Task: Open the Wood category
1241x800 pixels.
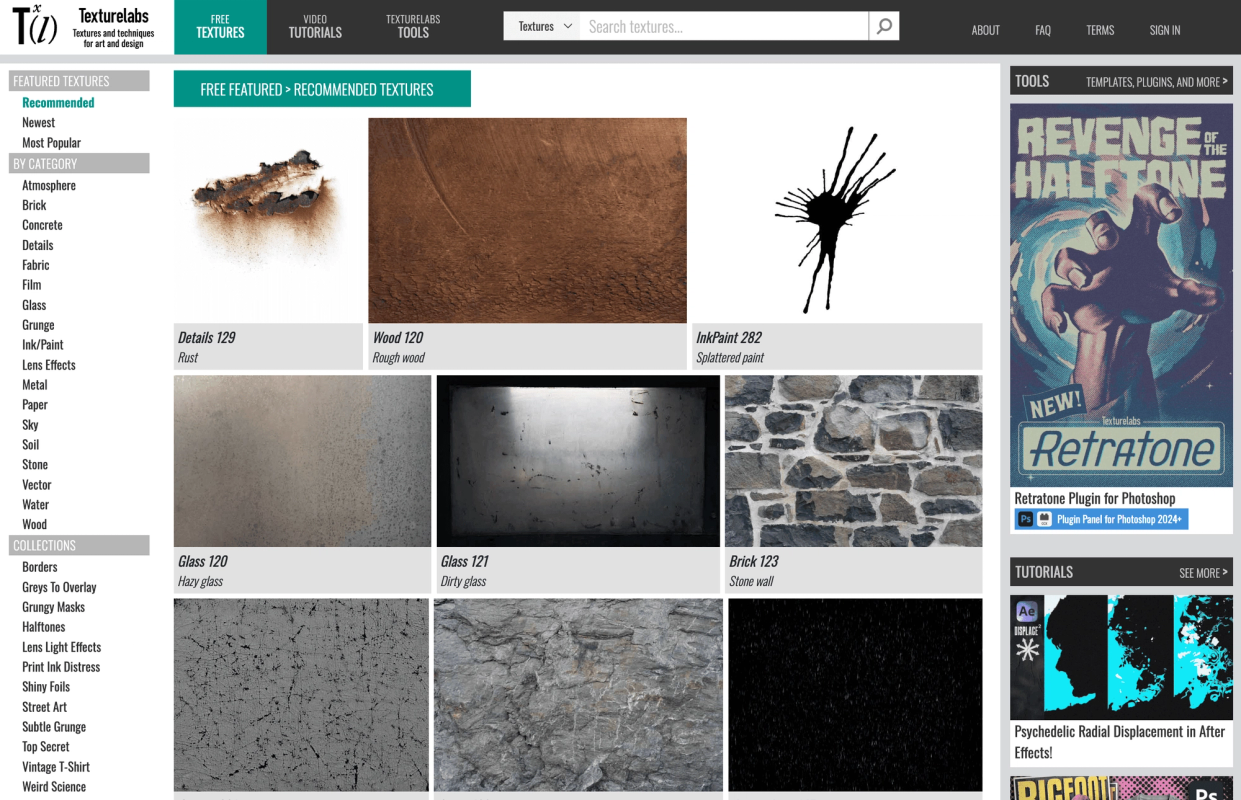Action: [35, 524]
